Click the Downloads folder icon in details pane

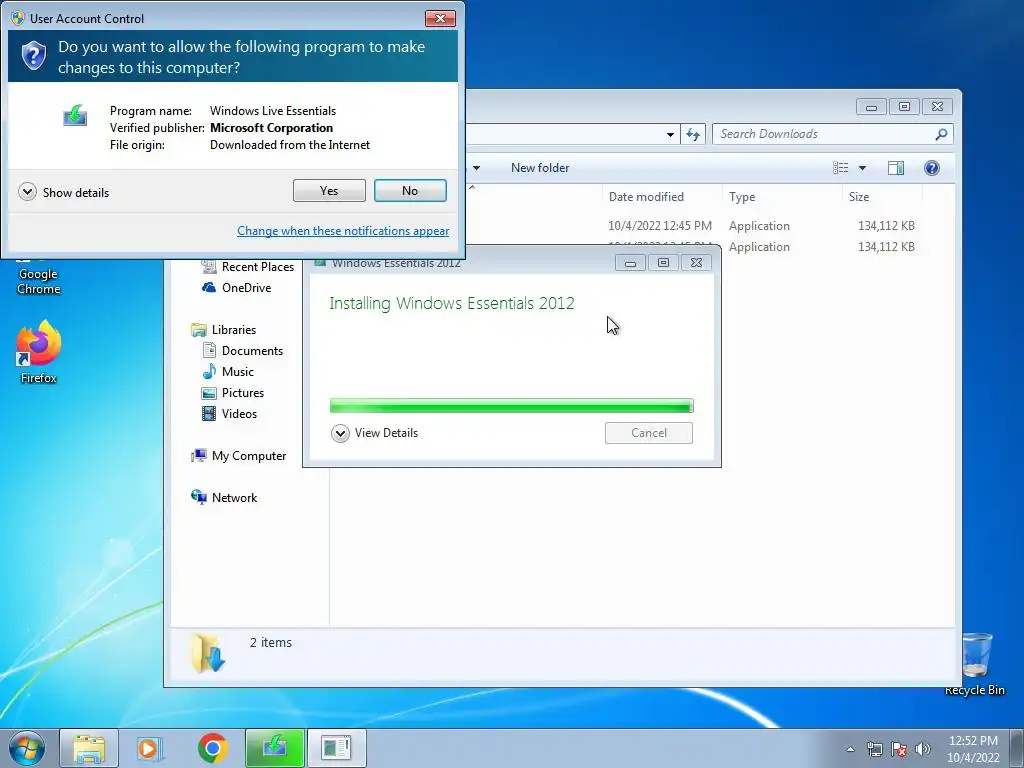pos(208,653)
